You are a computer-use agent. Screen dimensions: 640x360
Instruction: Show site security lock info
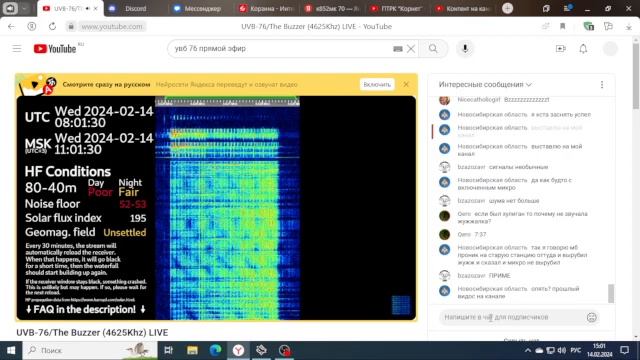coord(71,27)
